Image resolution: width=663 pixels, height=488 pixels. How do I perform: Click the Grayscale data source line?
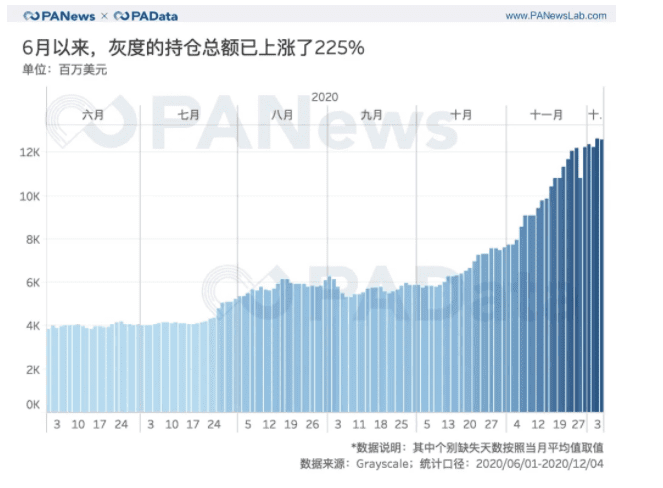click(452, 464)
